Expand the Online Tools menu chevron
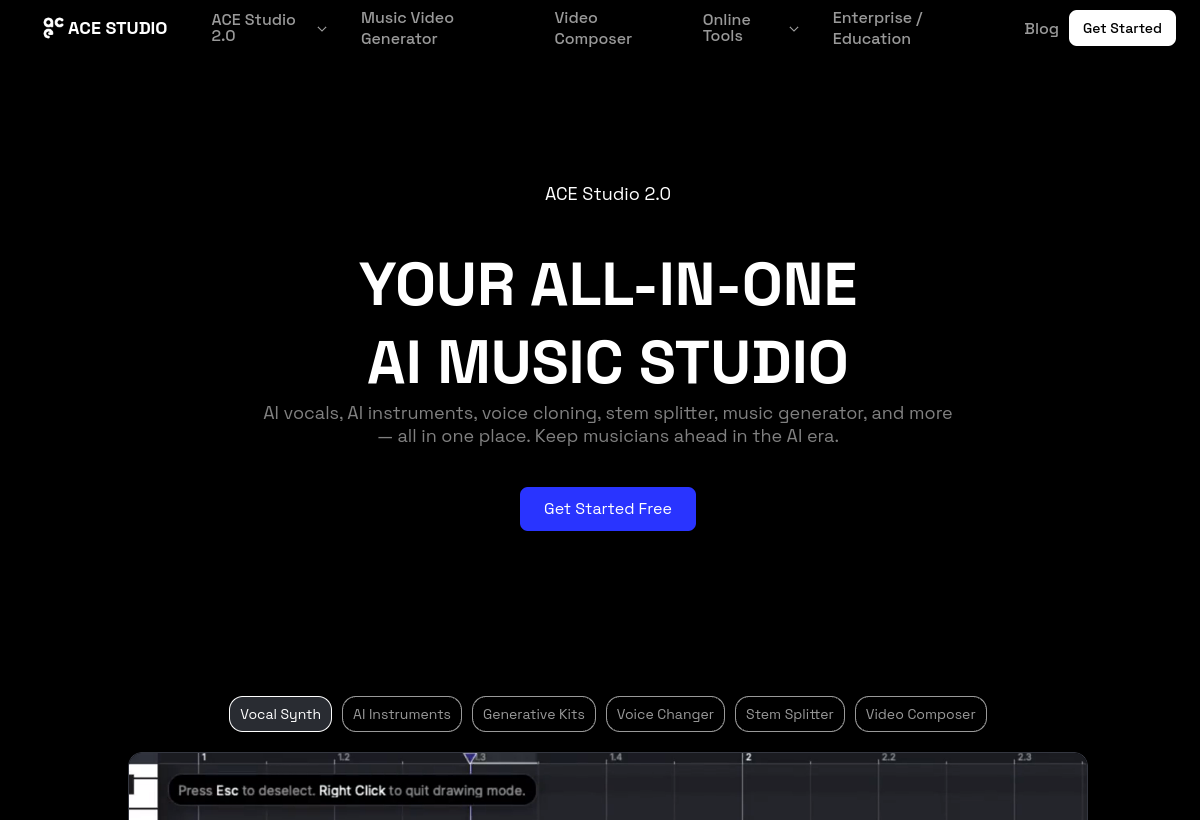The width and height of the screenshot is (1200, 820). [794, 29]
